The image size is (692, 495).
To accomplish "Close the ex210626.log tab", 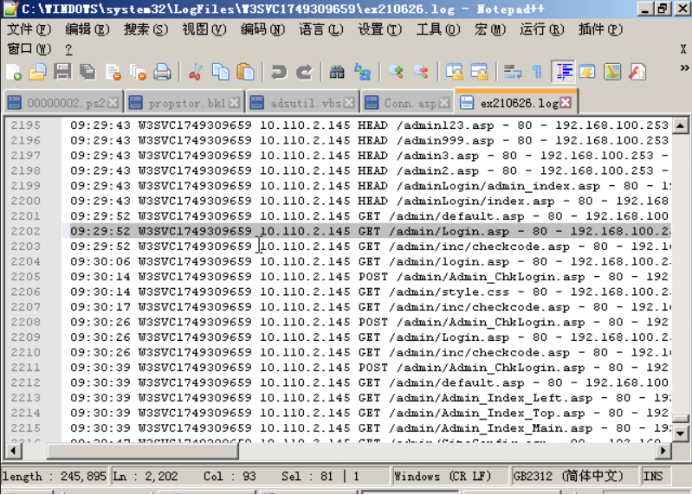I will [566, 103].
